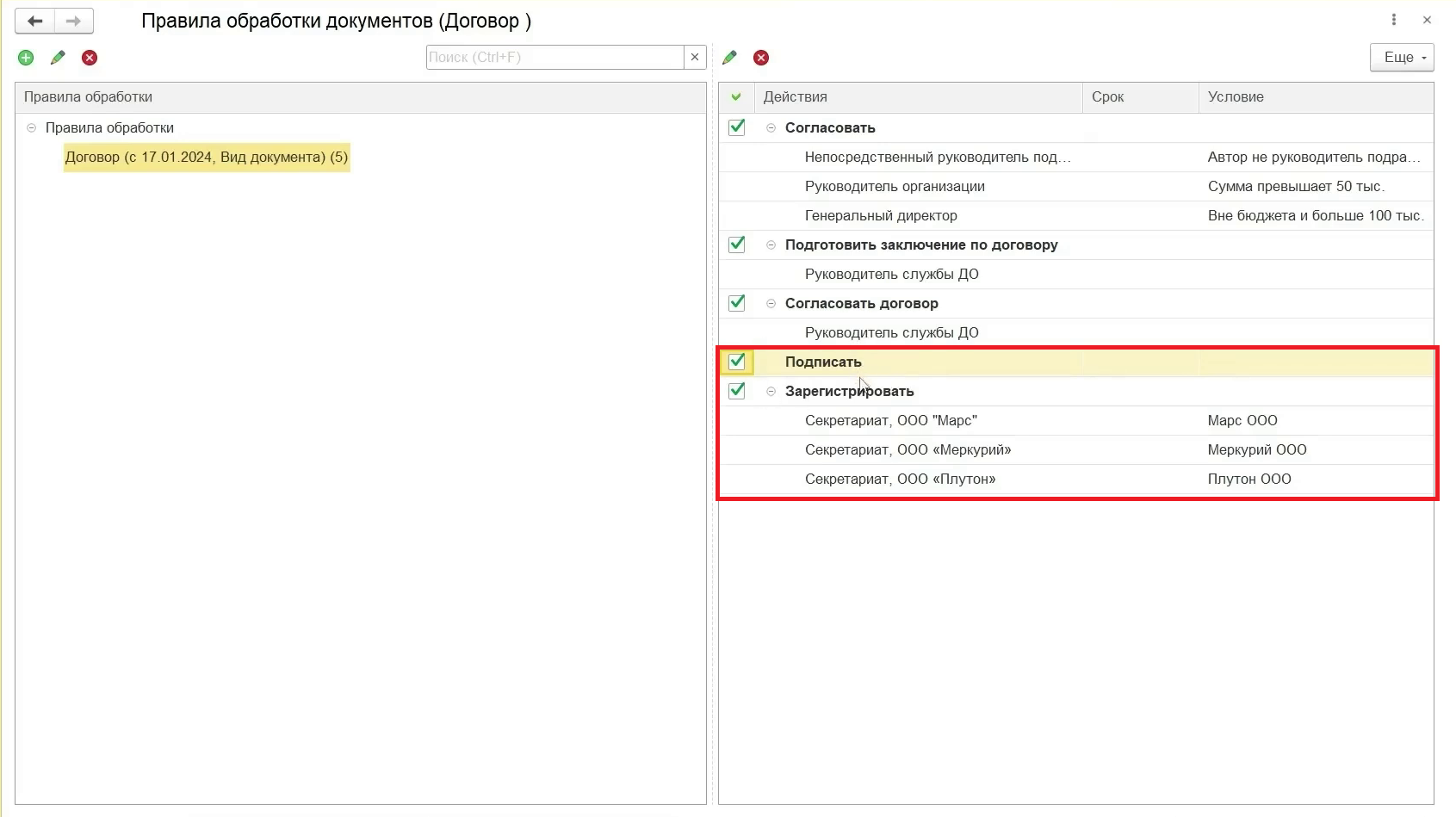Click edit pencil icon in left panel
1456x817 pixels.
pyautogui.click(x=58, y=58)
